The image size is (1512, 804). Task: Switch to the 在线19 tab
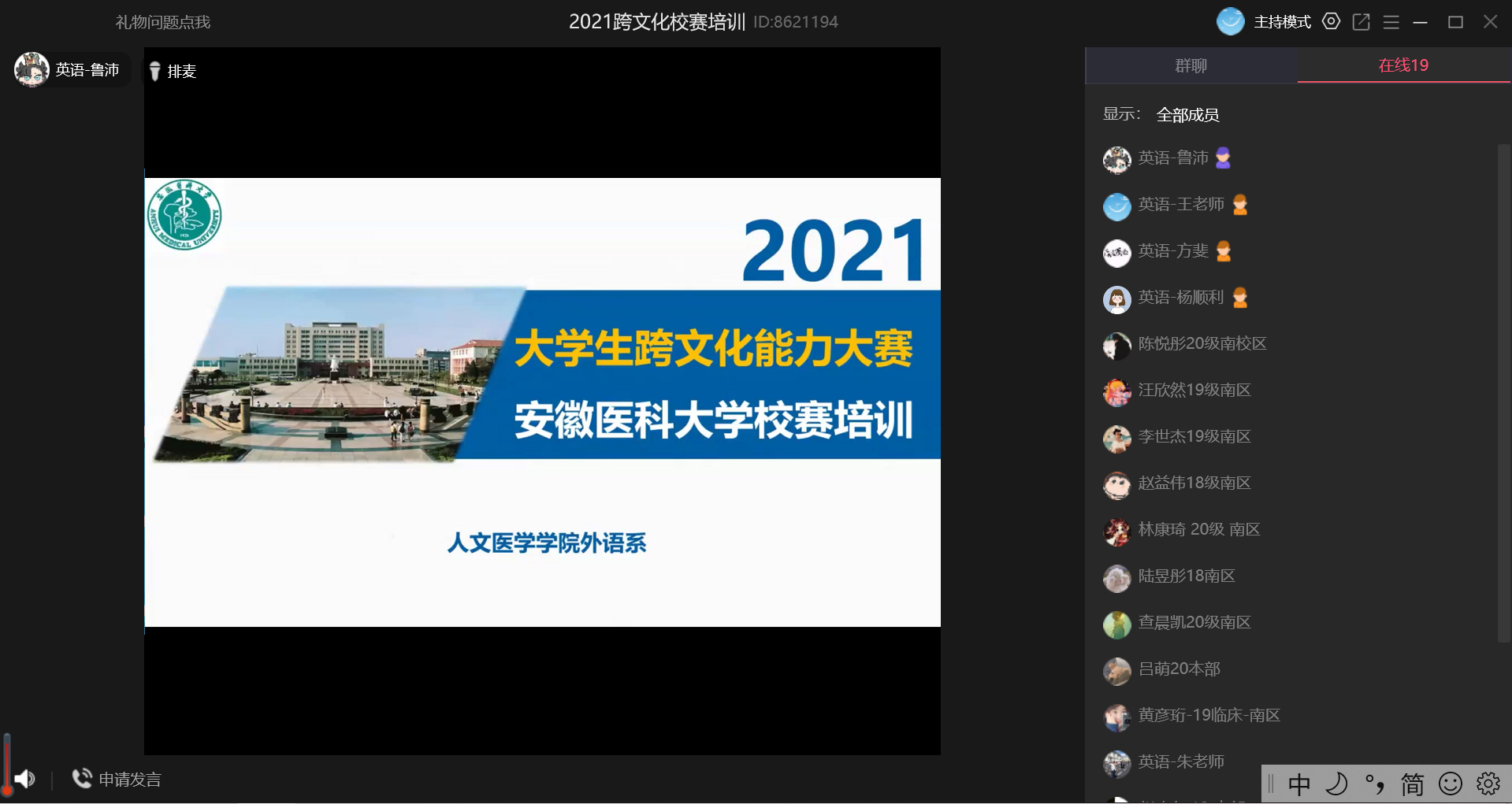(1403, 65)
